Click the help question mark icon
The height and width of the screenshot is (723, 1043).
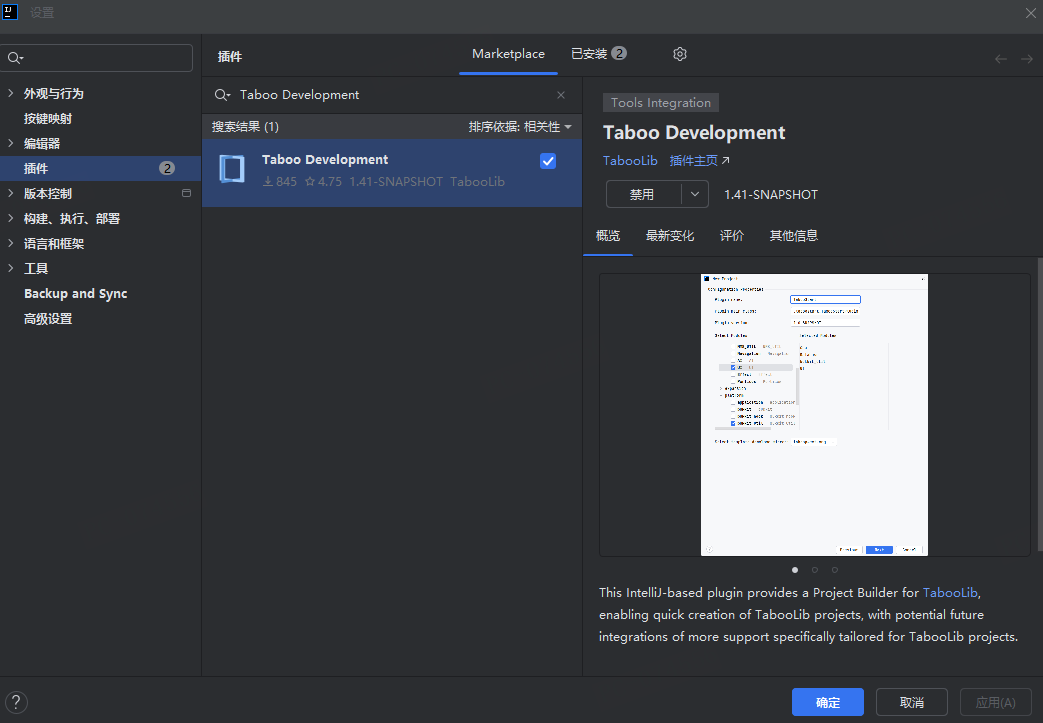coord(16,702)
